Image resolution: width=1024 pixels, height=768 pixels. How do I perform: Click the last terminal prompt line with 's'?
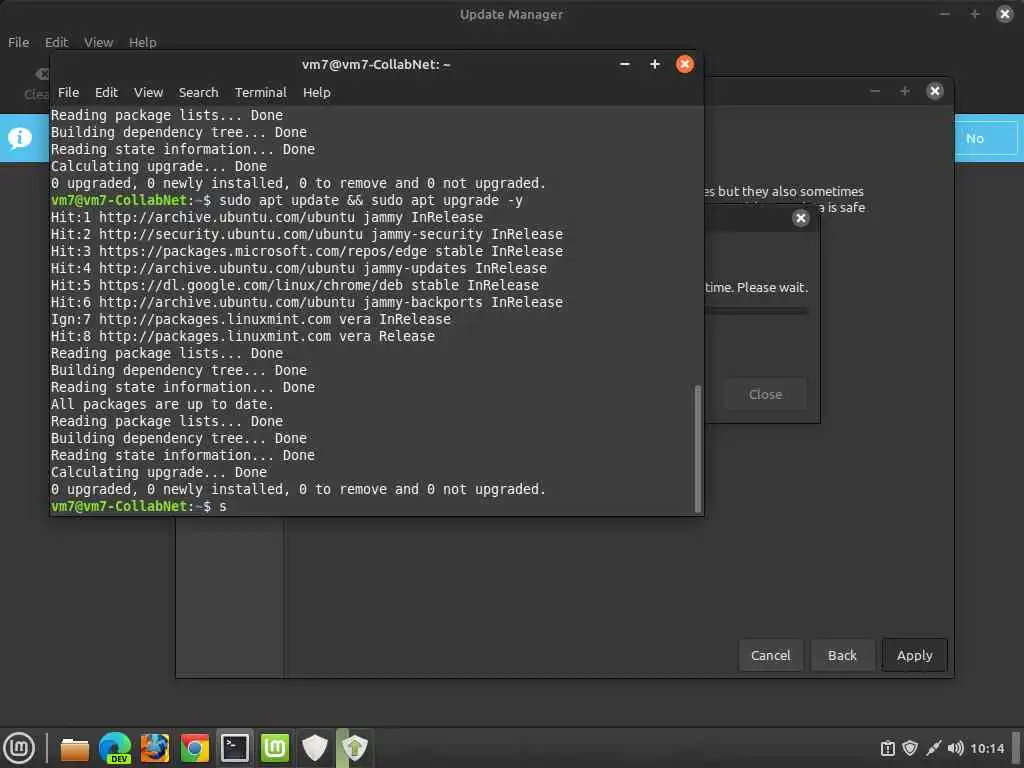138,506
